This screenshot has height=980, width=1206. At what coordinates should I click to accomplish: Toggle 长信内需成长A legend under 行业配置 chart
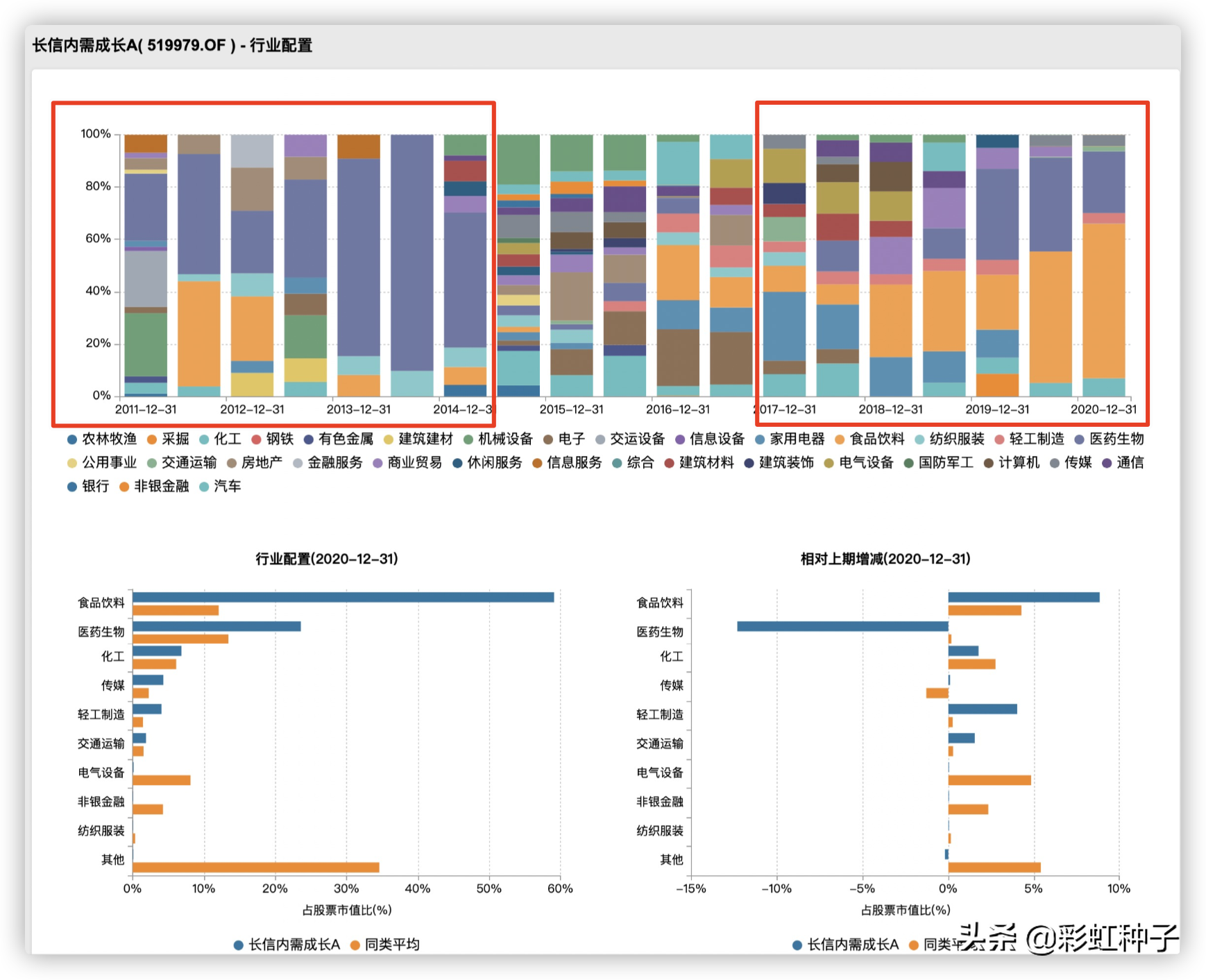click(x=287, y=945)
